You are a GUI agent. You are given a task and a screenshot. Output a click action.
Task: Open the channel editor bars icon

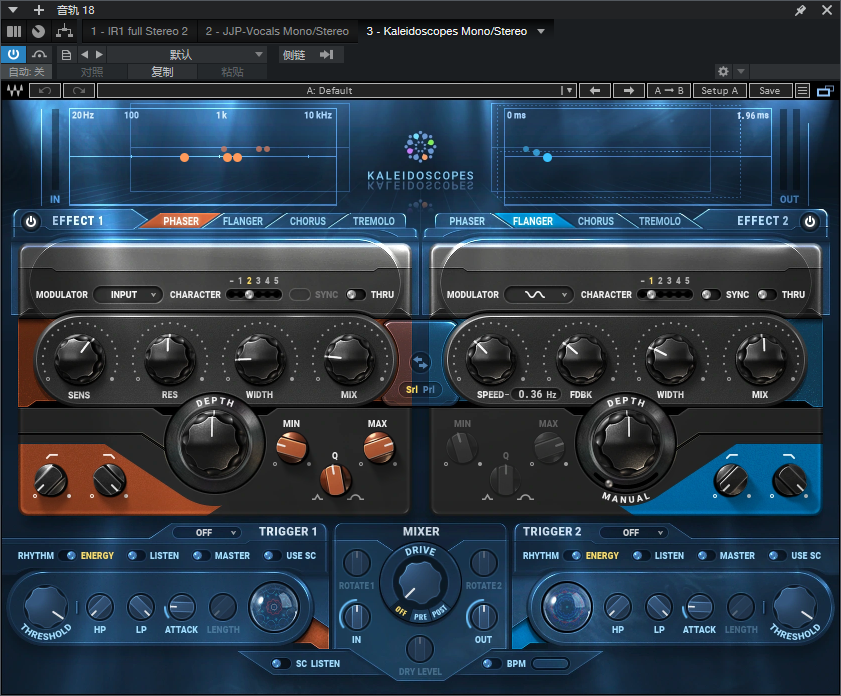[x=14, y=31]
